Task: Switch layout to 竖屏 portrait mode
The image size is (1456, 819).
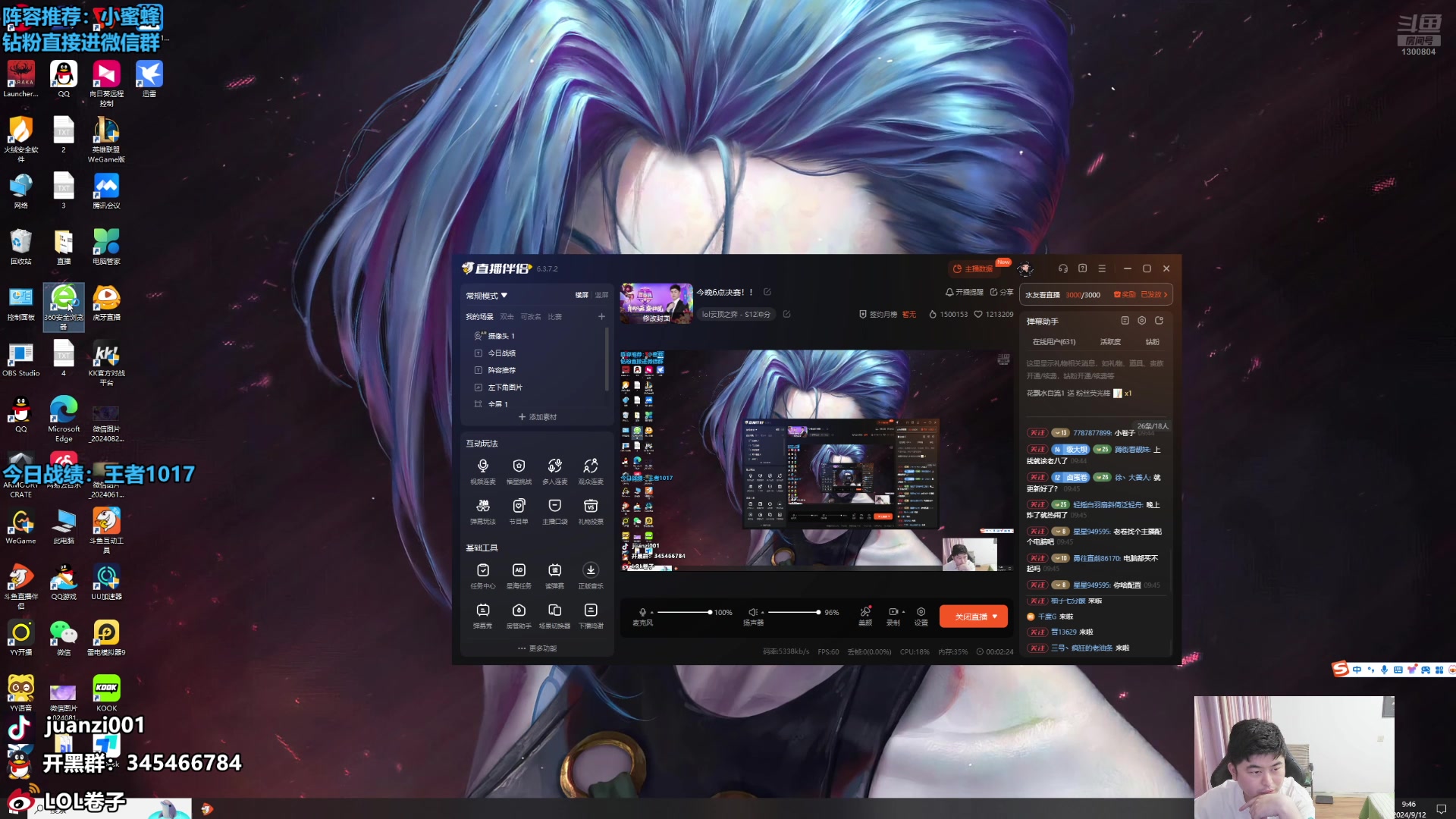Action: coord(601,295)
